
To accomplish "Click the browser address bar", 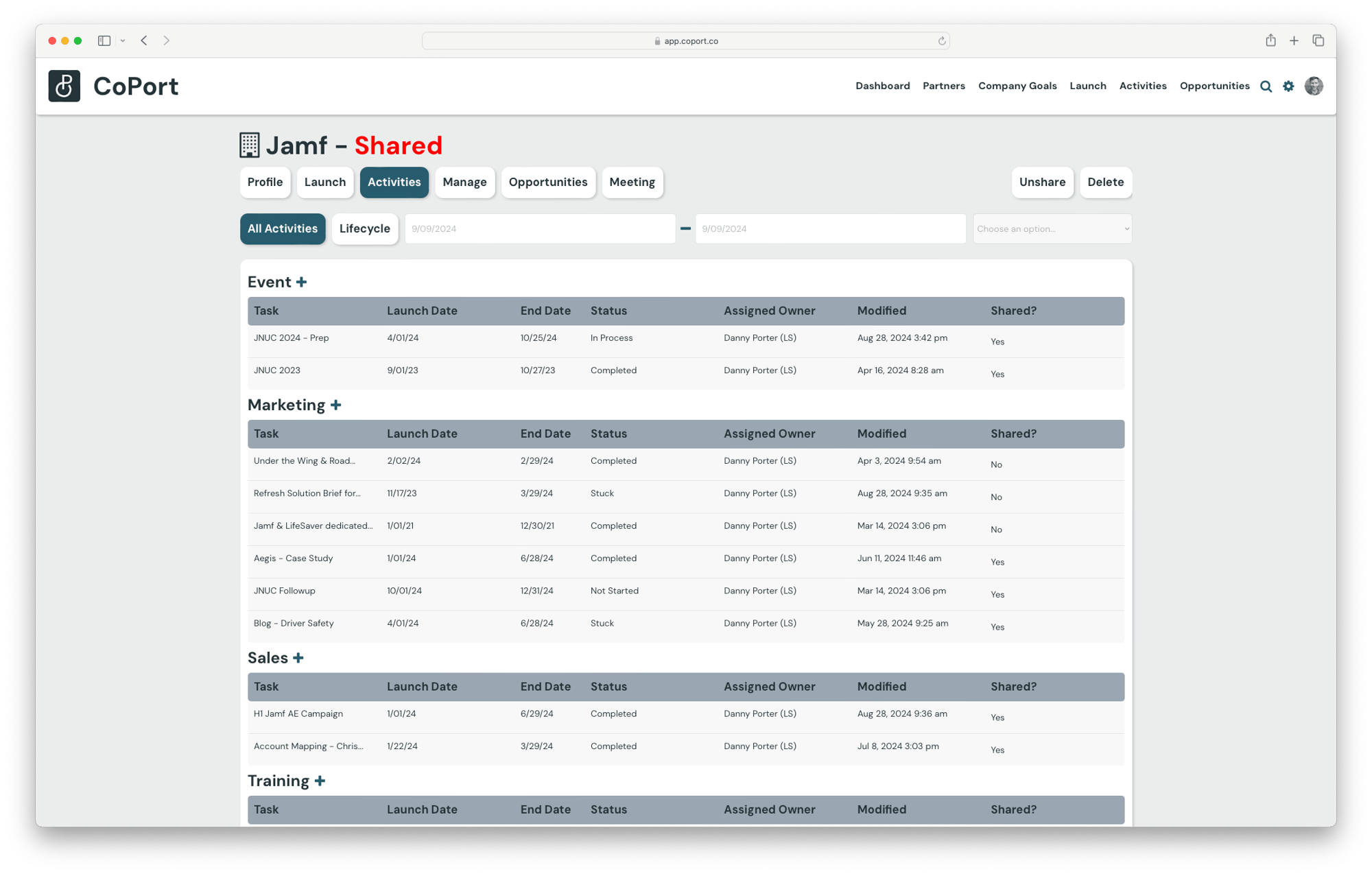I will (685, 41).
